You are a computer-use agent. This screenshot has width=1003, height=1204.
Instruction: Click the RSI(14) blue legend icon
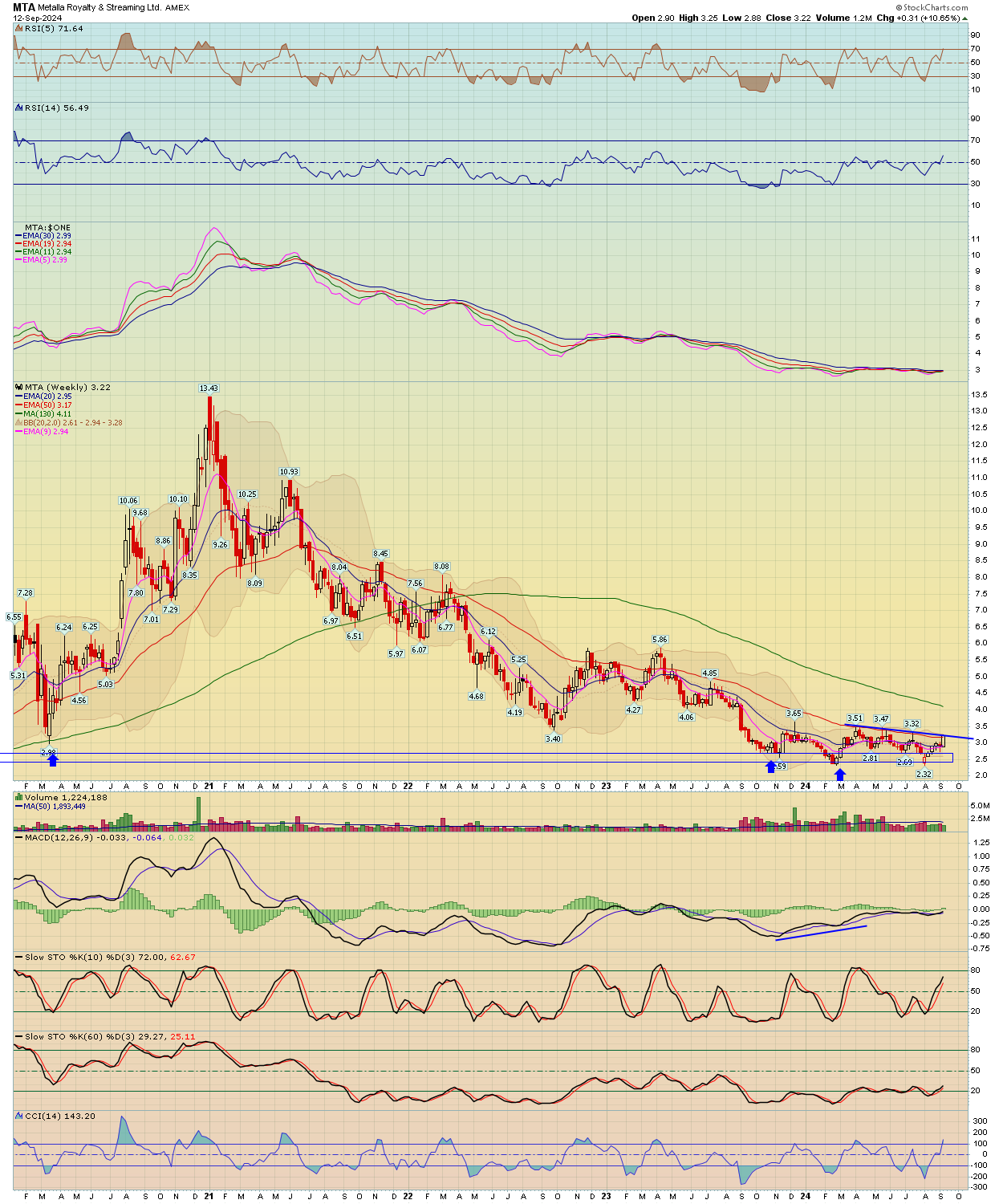[18, 108]
